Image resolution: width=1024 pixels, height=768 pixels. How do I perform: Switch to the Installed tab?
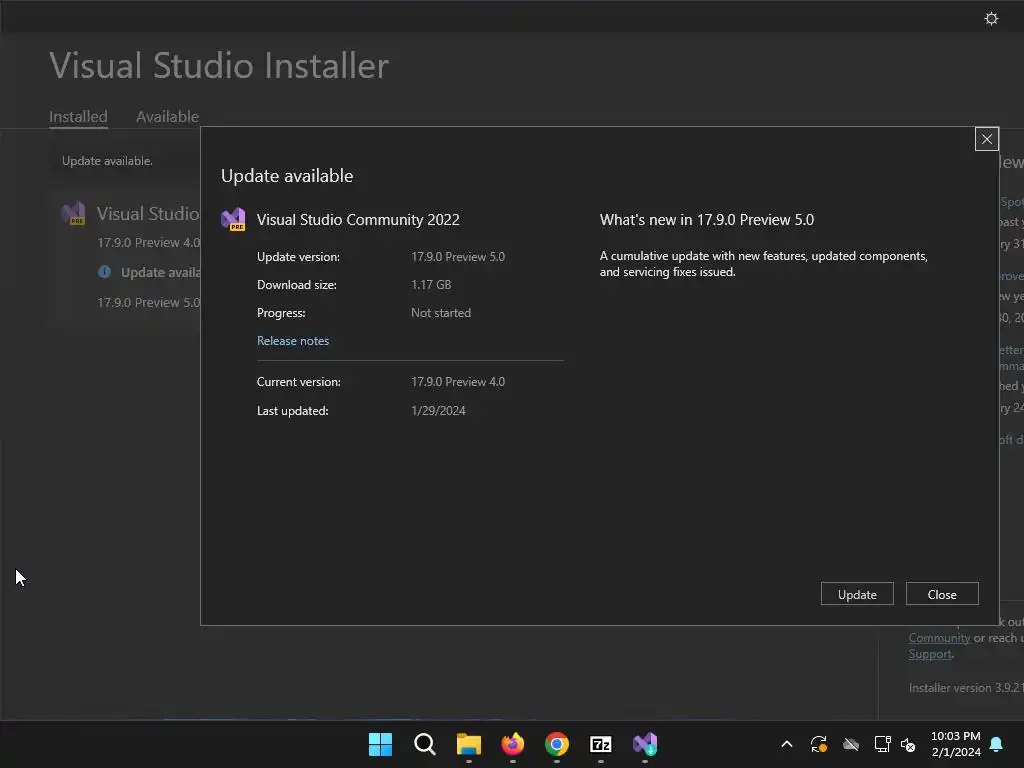click(78, 116)
